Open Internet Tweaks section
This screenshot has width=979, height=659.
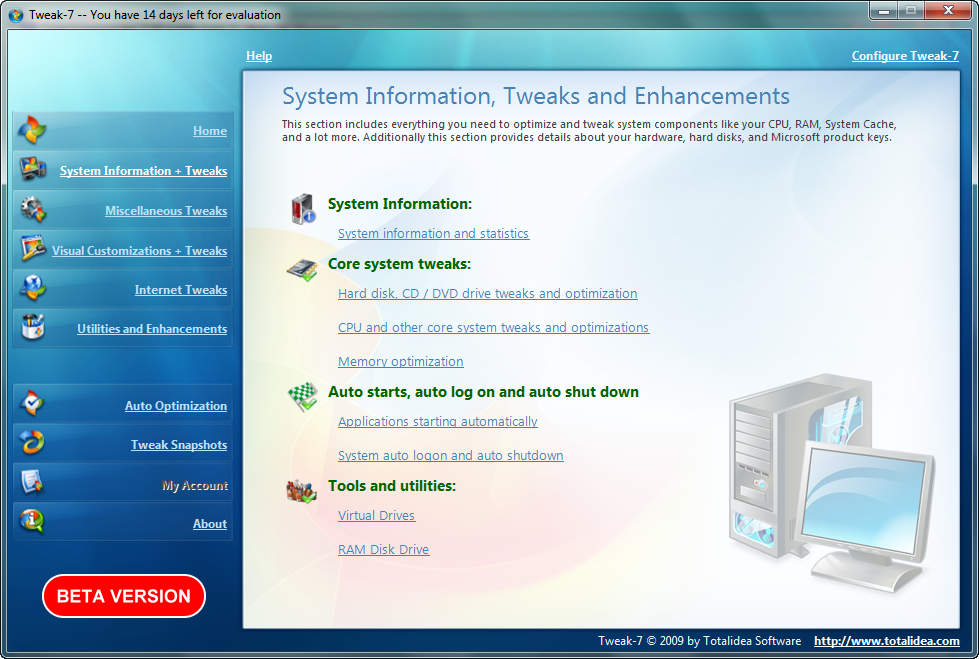coord(181,290)
